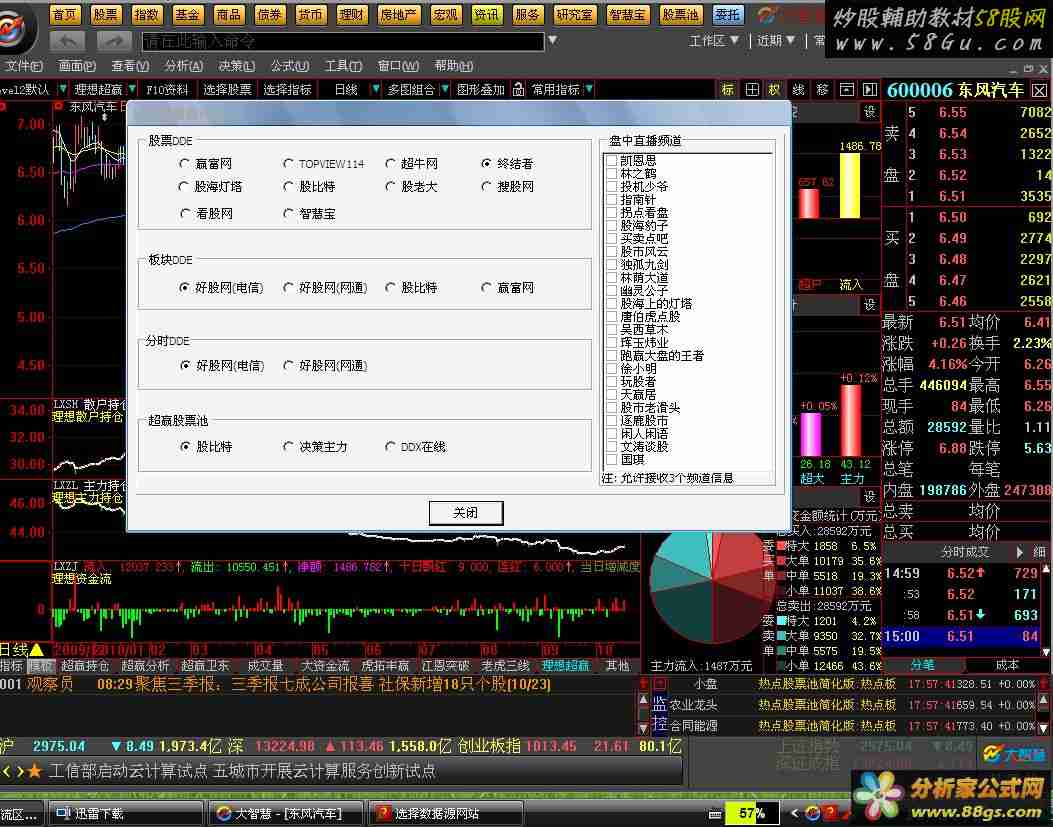Click the 选择指标 toolbar button
Screen dimensions: 1053x827
[x=287, y=89]
